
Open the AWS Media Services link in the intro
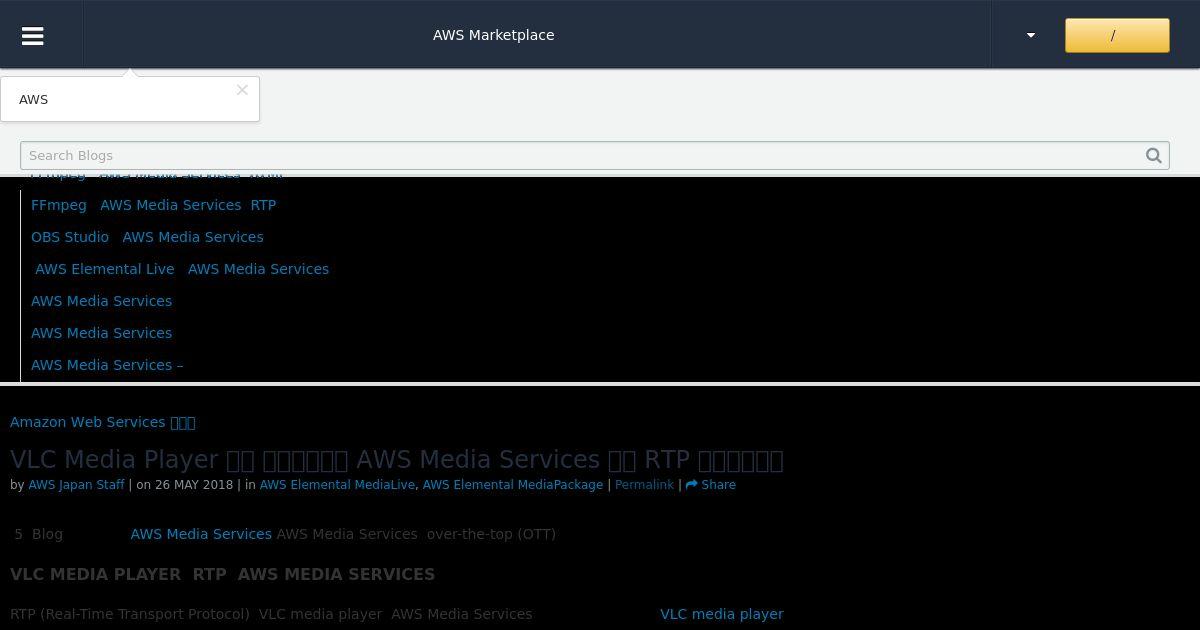(x=201, y=534)
